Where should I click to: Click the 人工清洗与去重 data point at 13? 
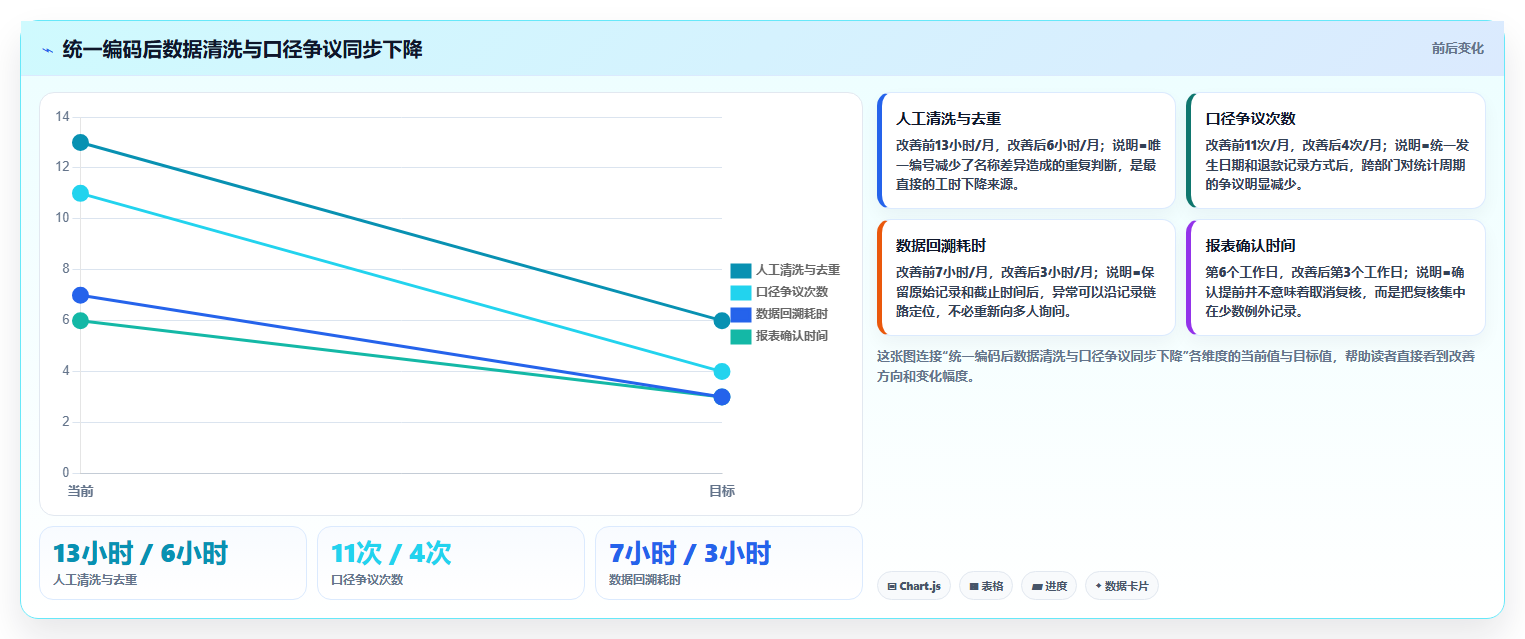[80, 143]
